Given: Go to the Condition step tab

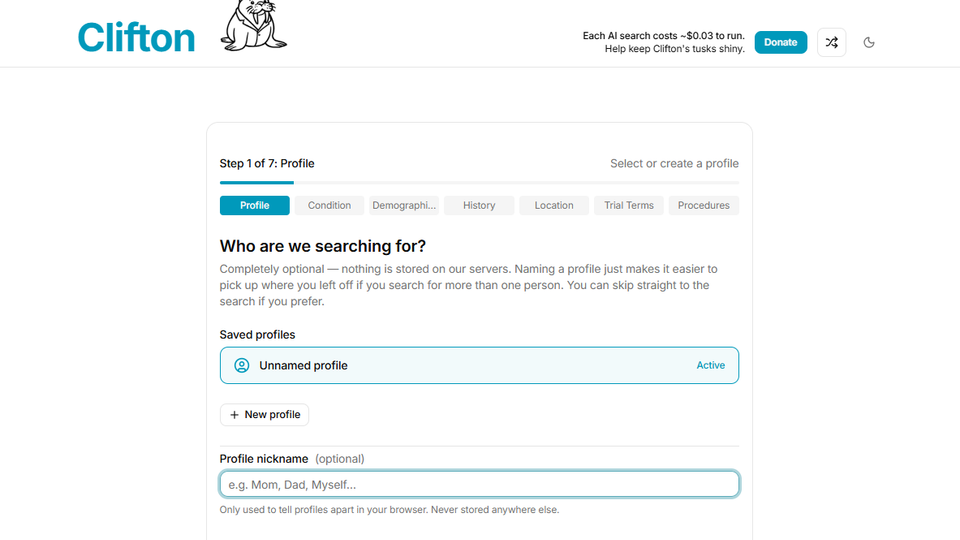Looking at the screenshot, I should point(329,206).
